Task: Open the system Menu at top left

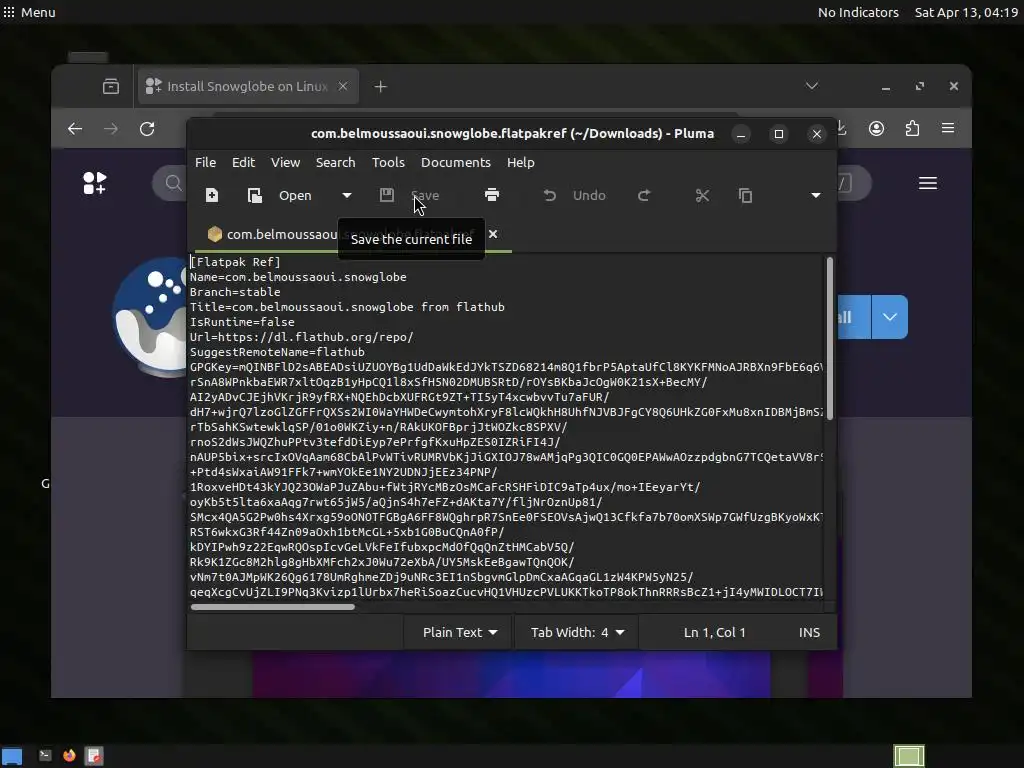Action: coord(29,12)
